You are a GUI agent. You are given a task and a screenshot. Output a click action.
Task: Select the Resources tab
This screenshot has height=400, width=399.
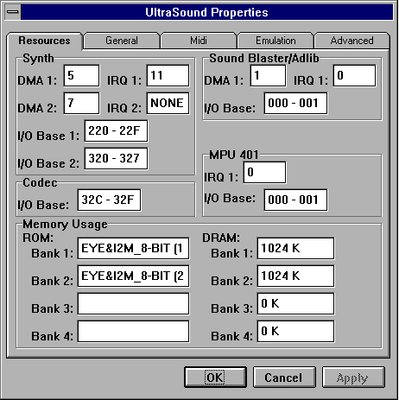pos(44,41)
